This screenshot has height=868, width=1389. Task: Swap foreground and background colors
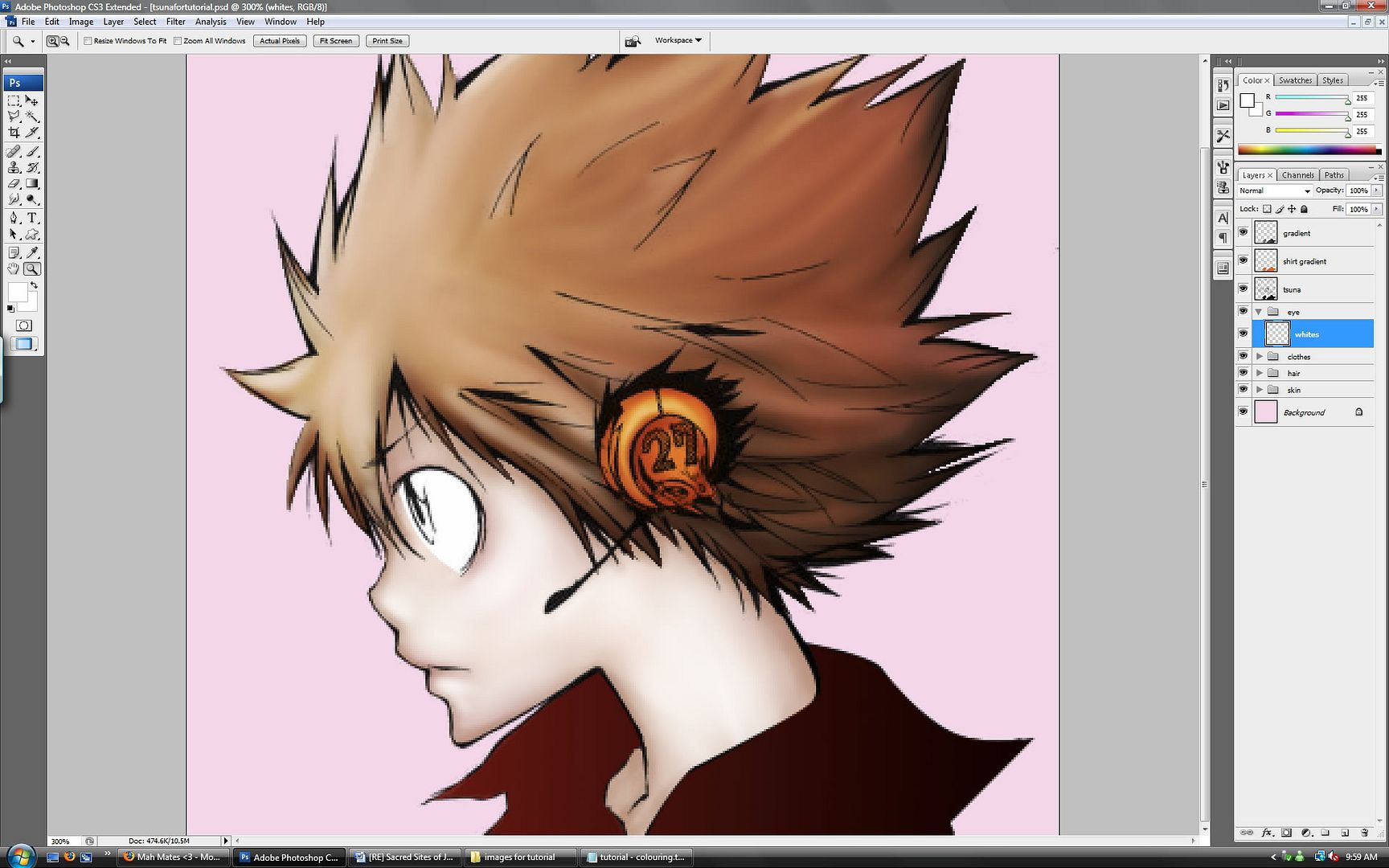tap(34, 285)
